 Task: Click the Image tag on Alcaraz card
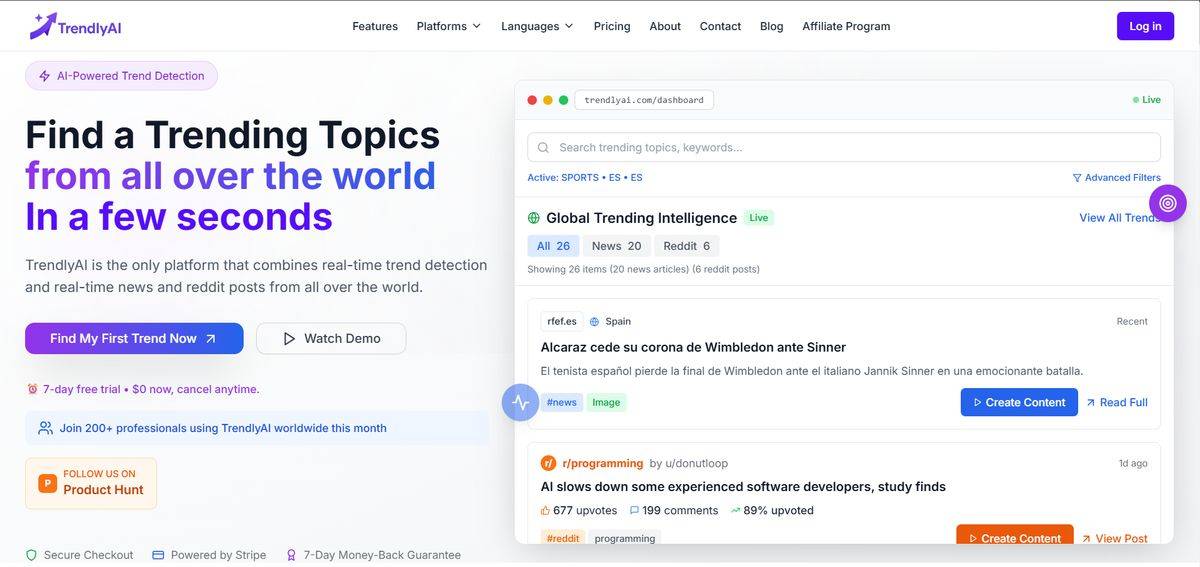(x=606, y=403)
